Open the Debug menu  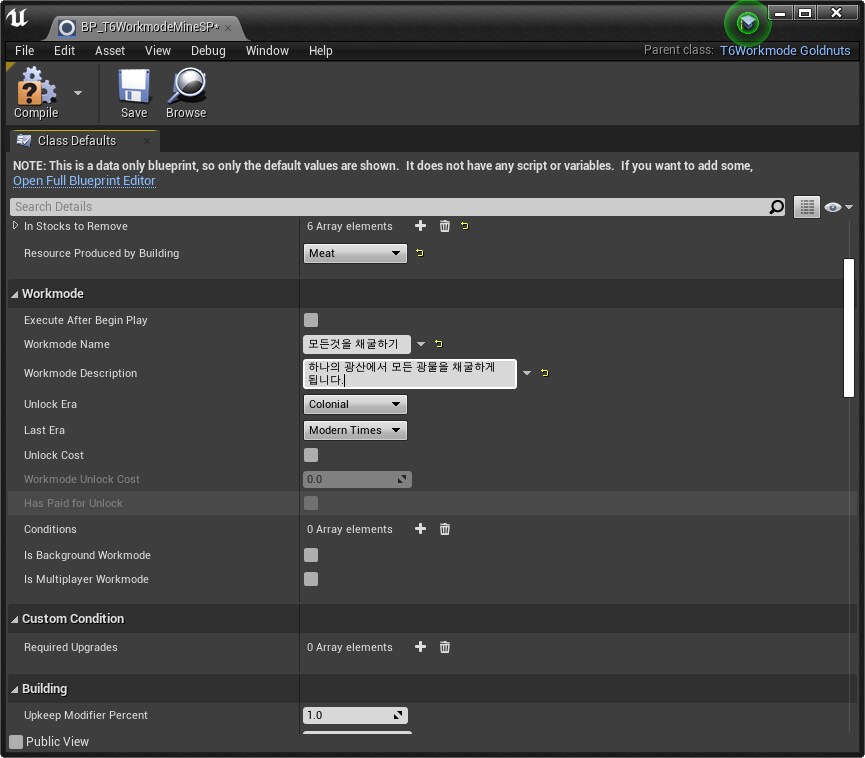tap(208, 51)
